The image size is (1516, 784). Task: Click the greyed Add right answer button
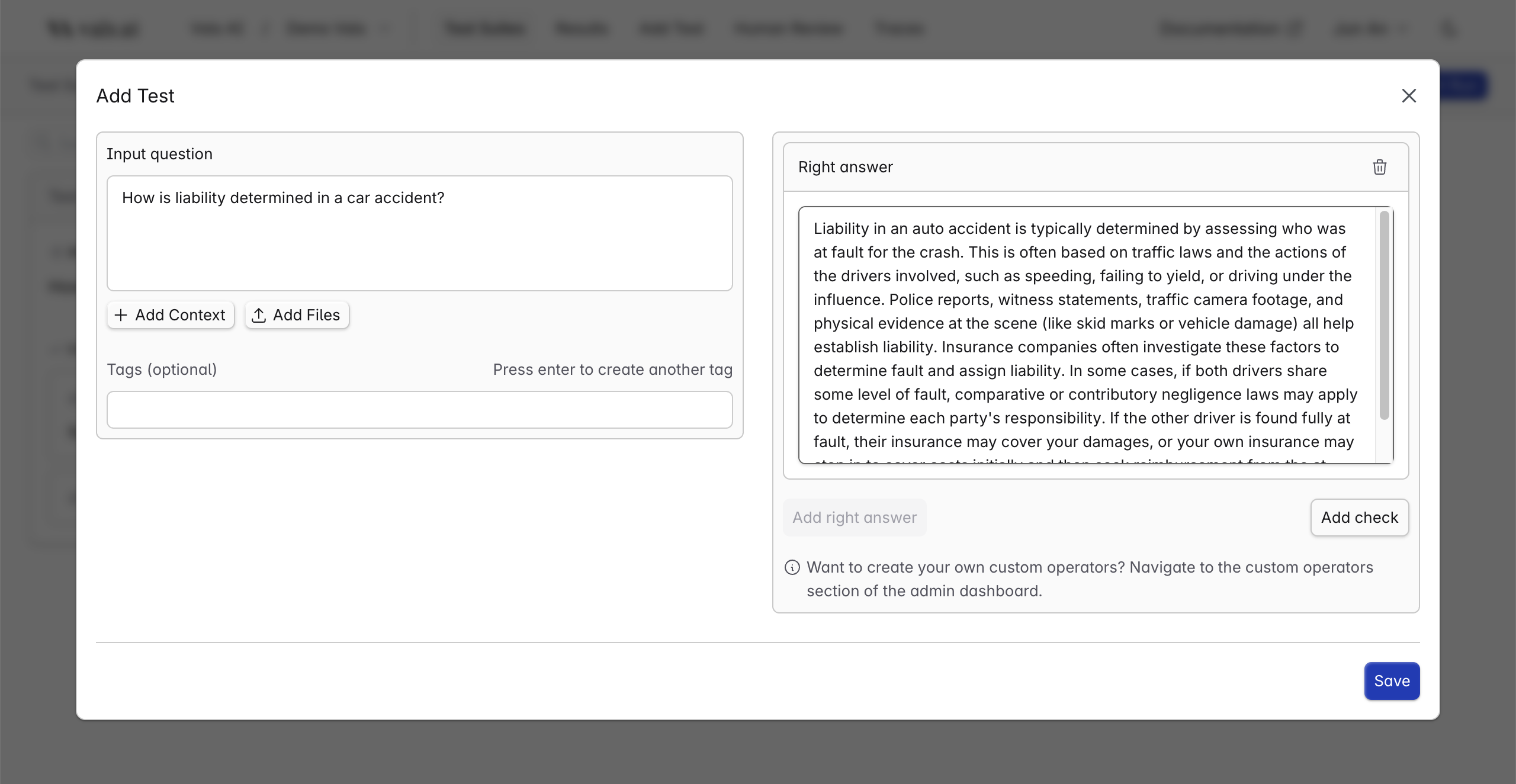coord(855,518)
